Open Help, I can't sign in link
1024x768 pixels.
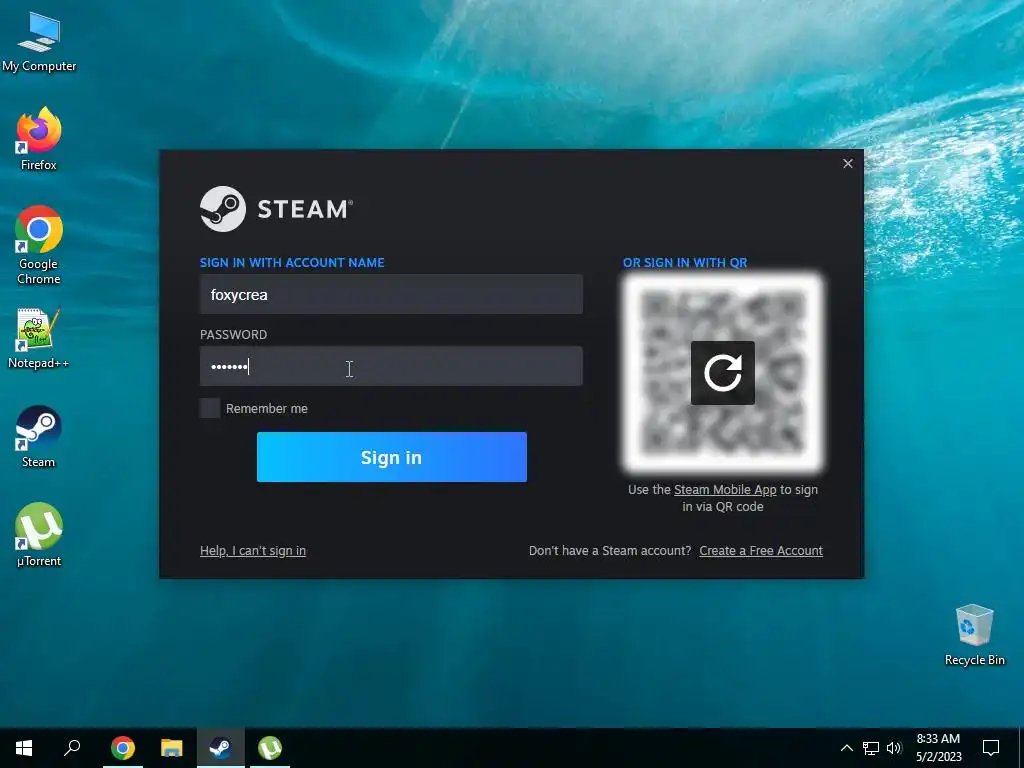253,551
